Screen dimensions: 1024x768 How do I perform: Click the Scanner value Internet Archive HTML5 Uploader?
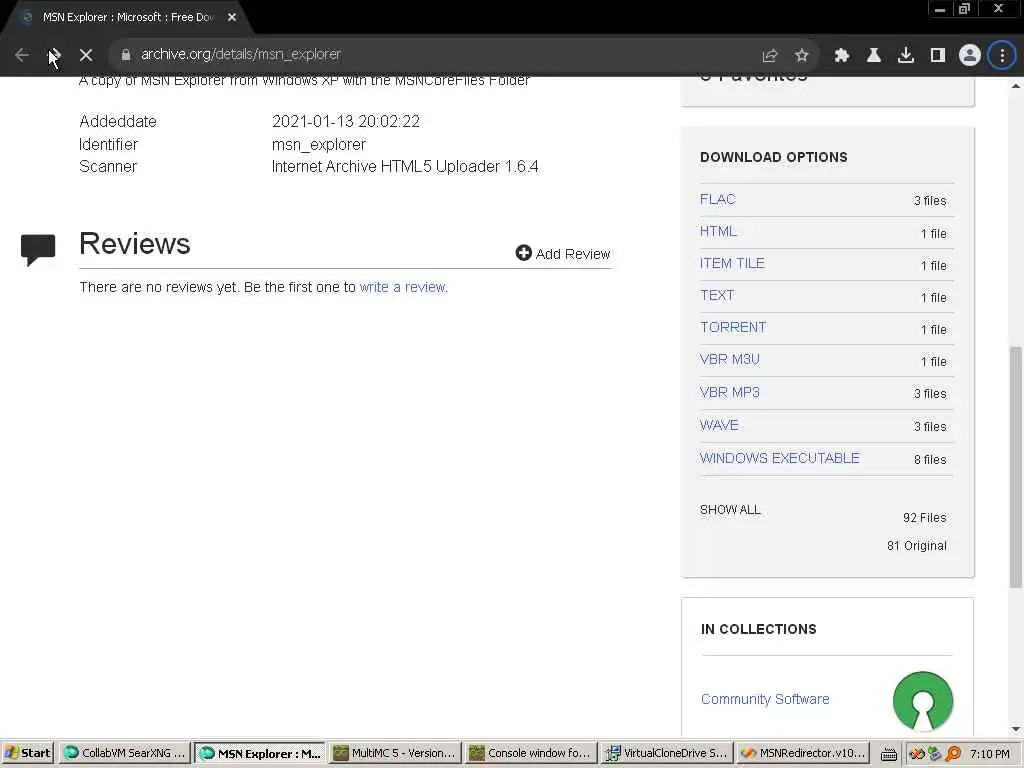405,167
